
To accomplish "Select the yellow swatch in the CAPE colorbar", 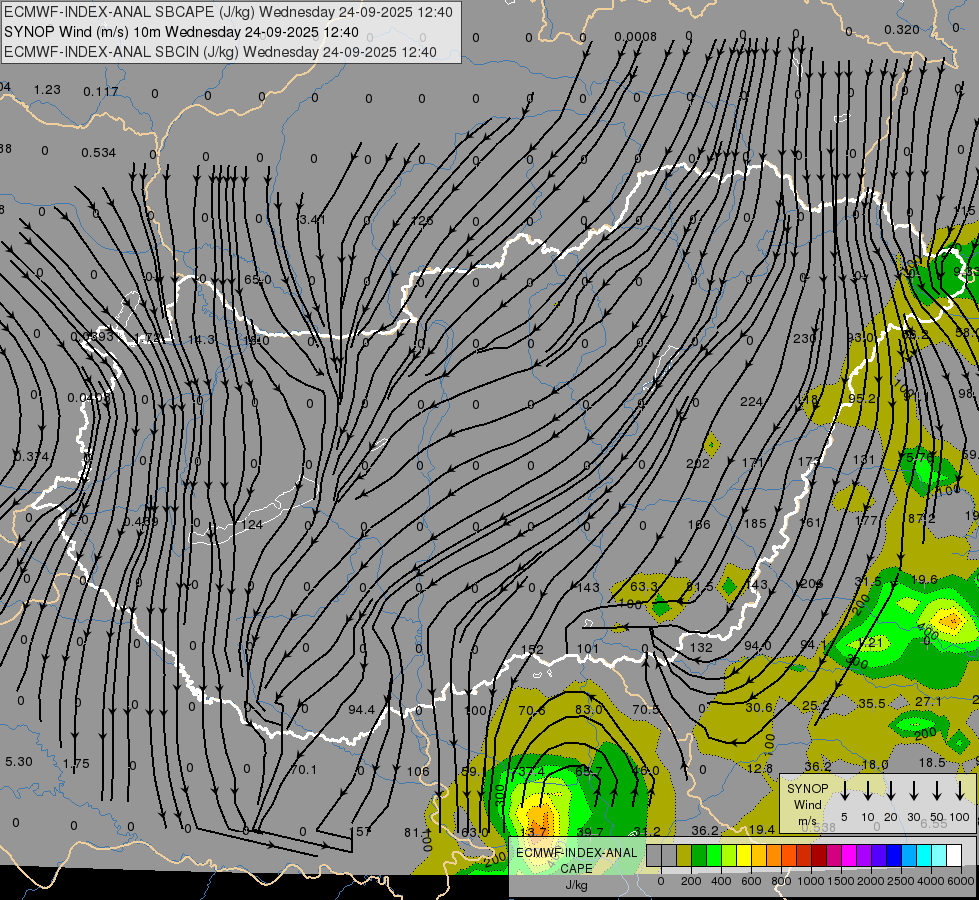I will point(744,855).
